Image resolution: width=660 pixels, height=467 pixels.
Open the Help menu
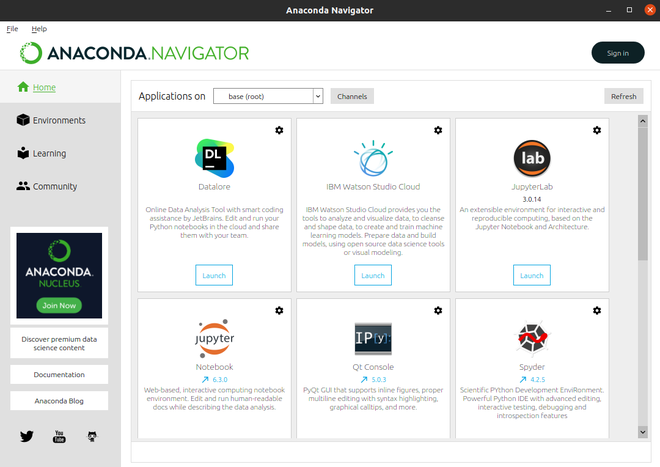pos(39,29)
